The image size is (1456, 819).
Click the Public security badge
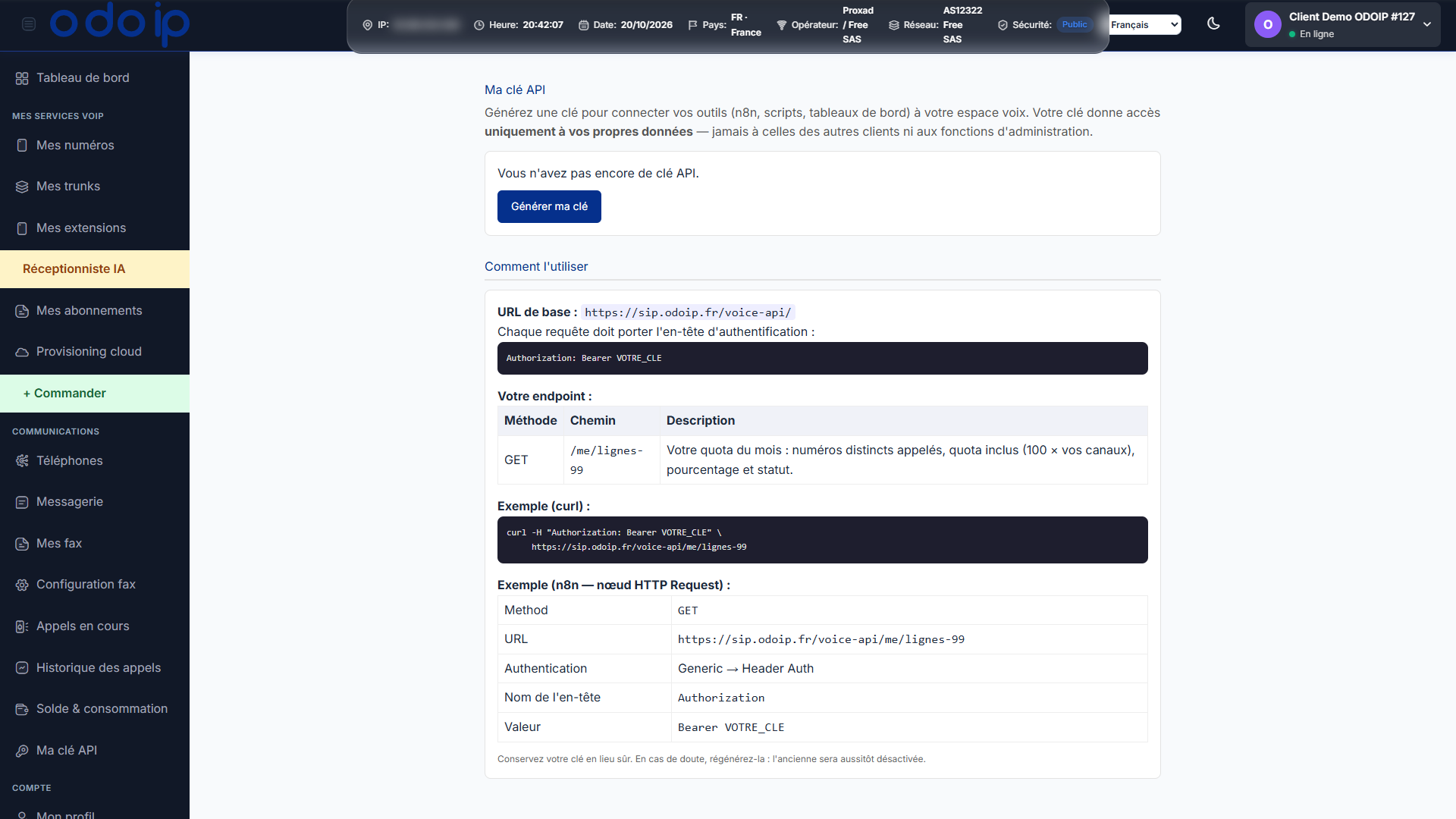(1074, 25)
